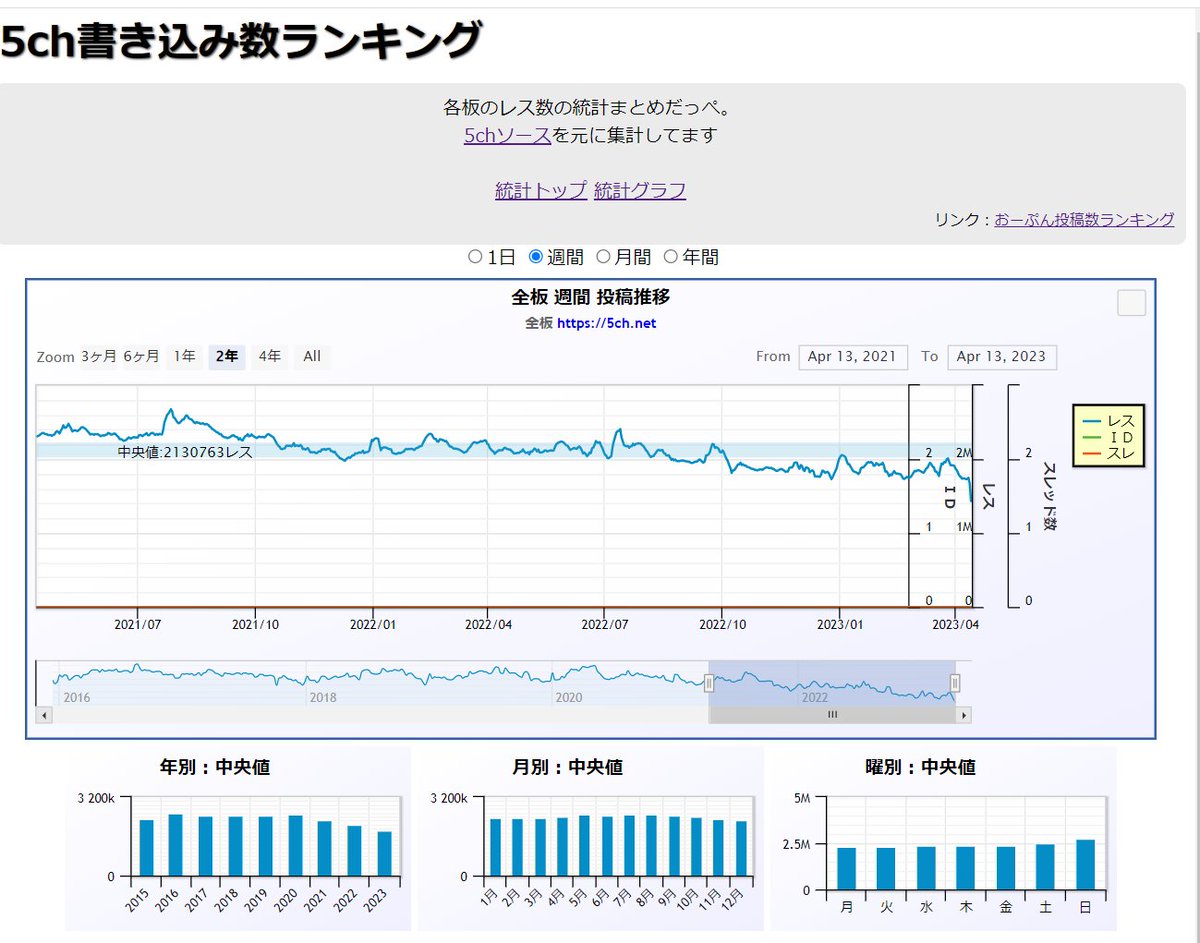
Task: Click the small square box at chart top-right
Action: click(x=1131, y=302)
